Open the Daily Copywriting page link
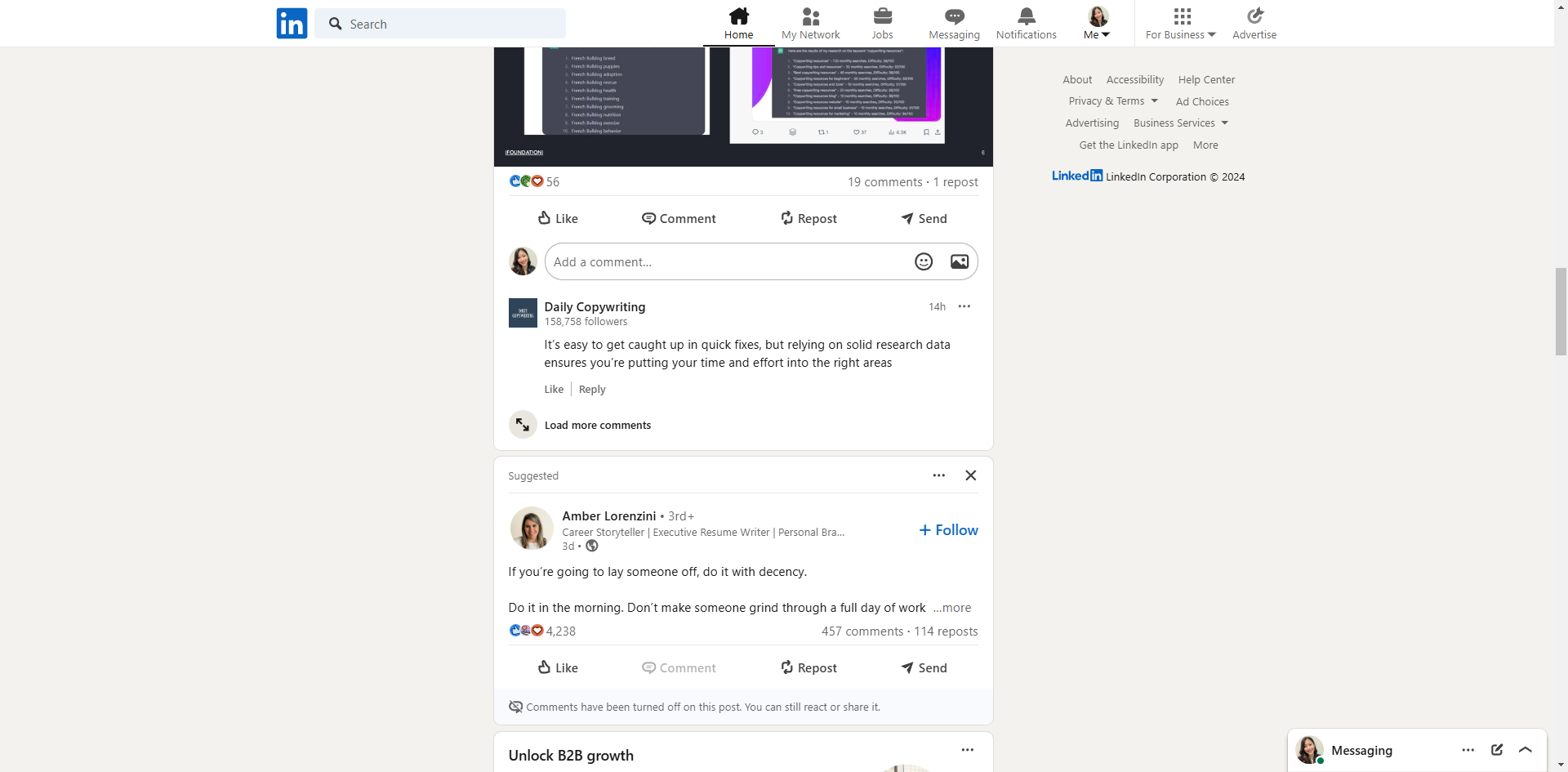 coord(595,306)
